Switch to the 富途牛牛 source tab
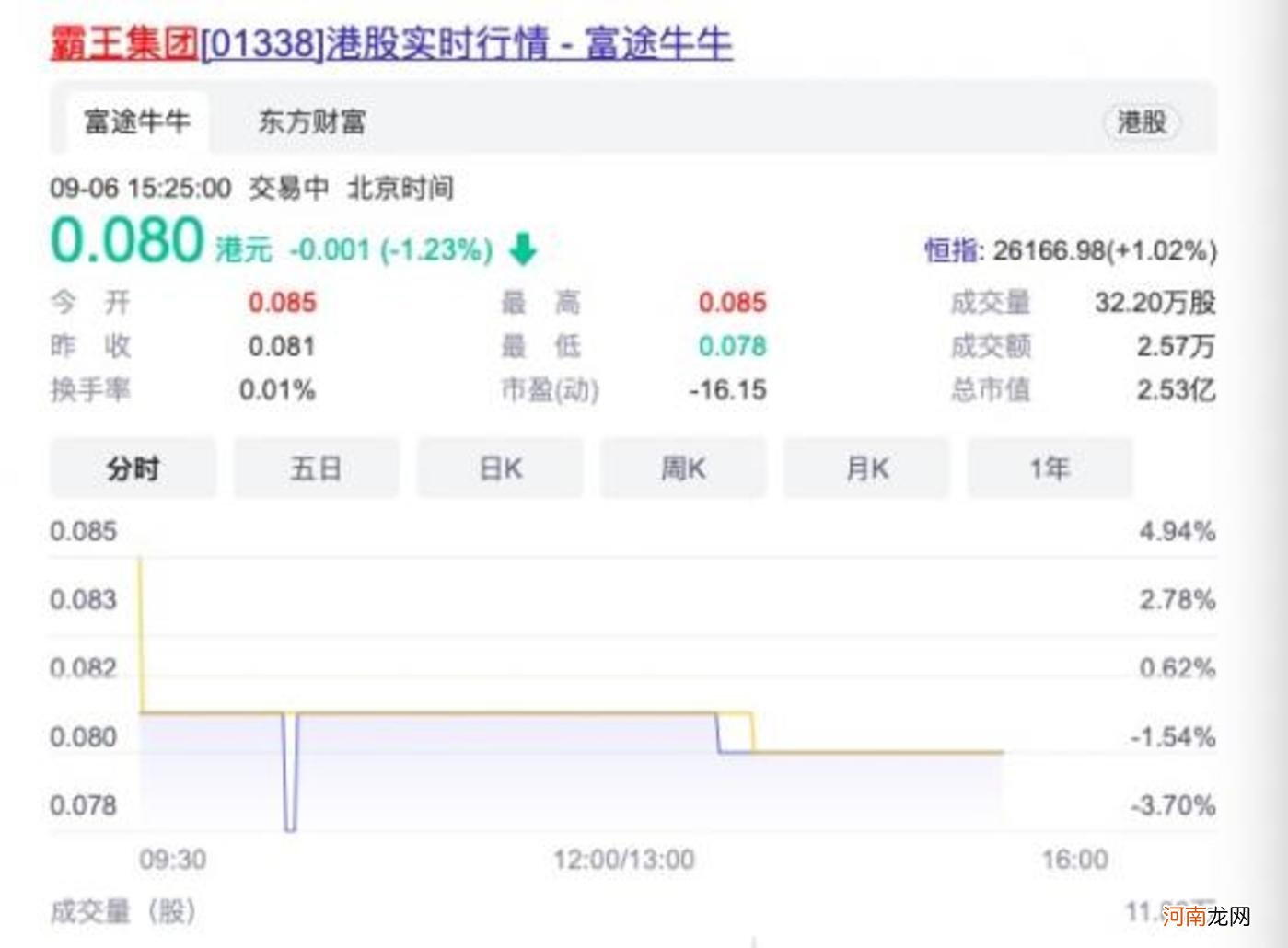 pyautogui.click(x=137, y=121)
